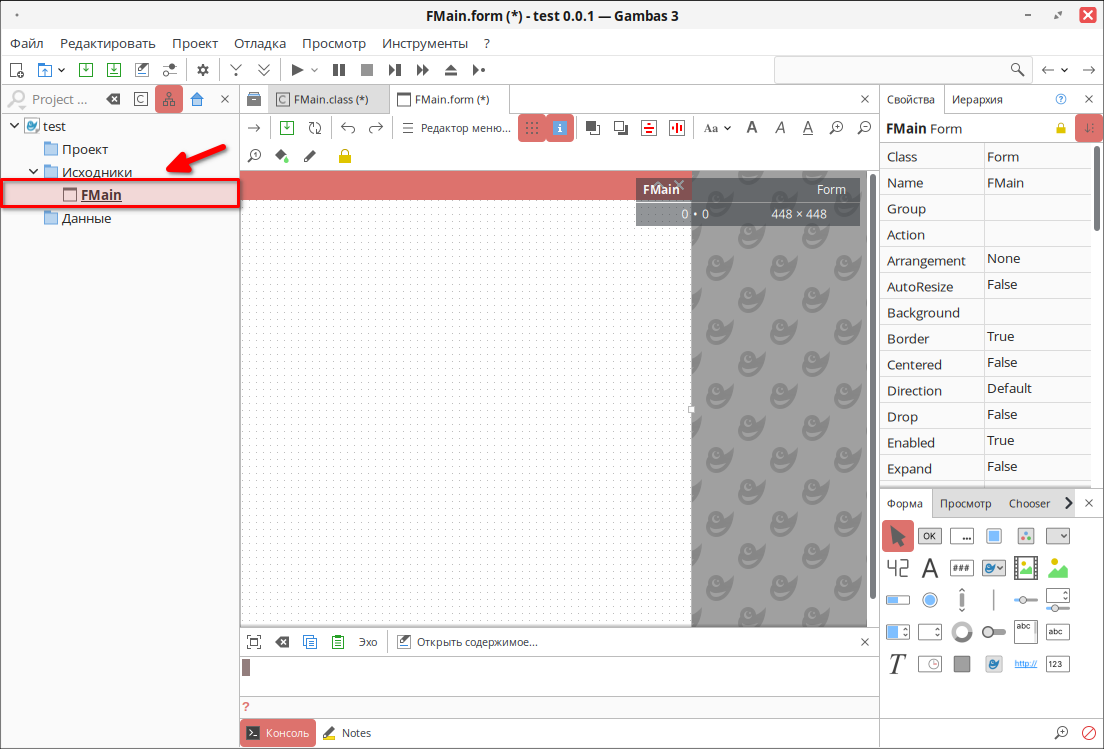Click the Редактор меню button

click(456, 128)
